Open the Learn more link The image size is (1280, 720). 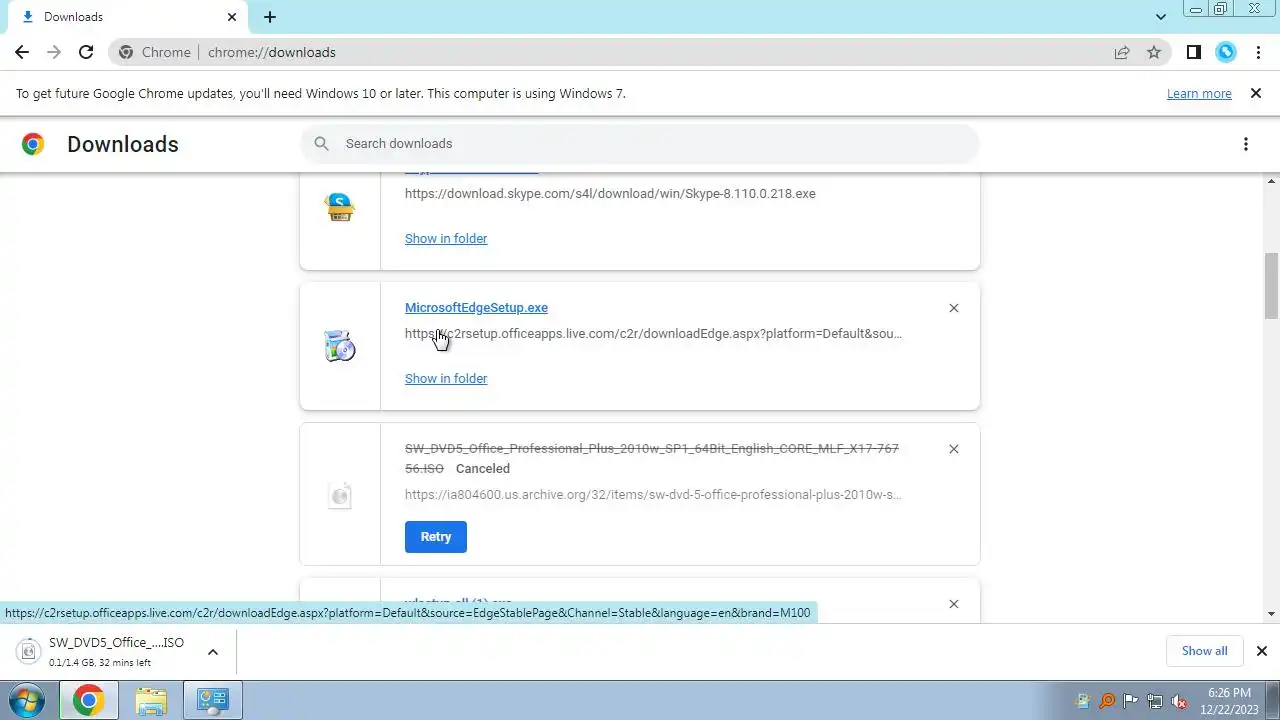pyautogui.click(x=1199, y=93)
